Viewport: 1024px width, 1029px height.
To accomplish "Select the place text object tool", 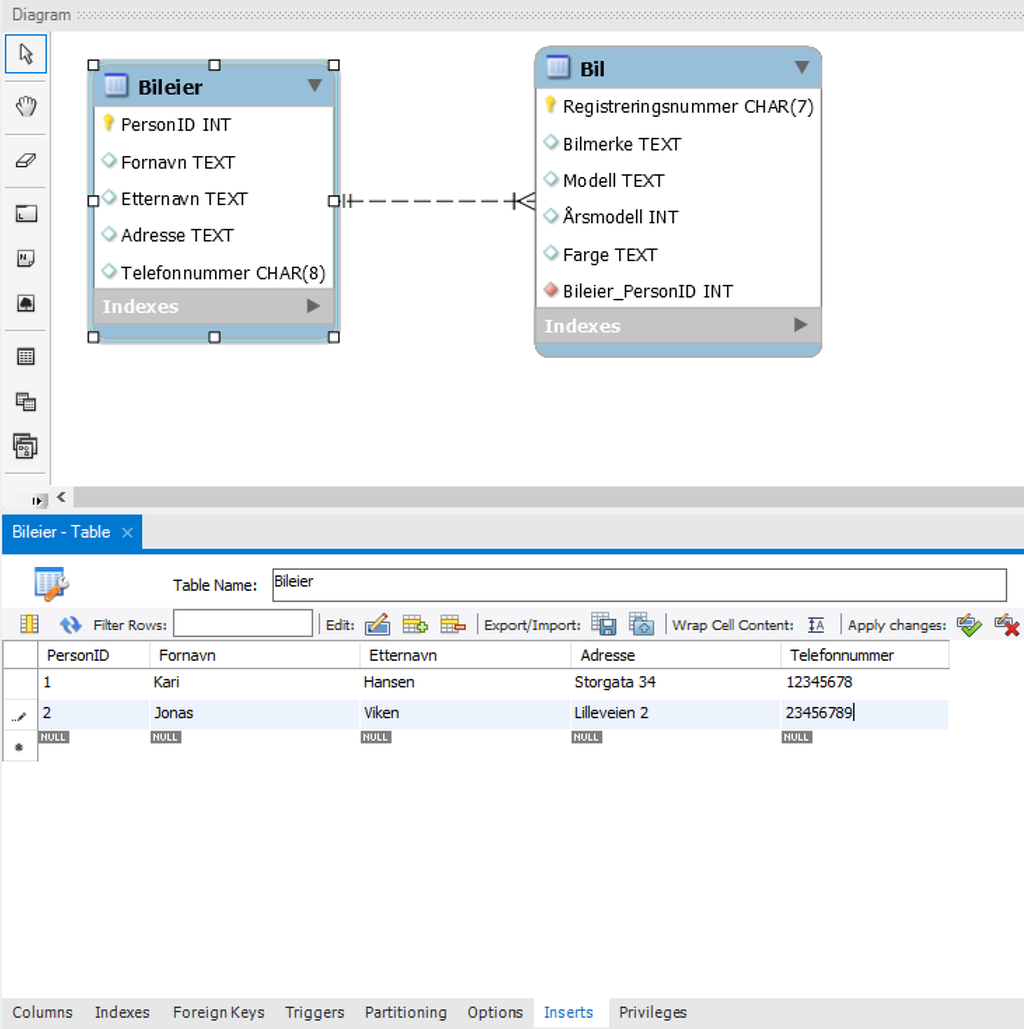I will [x=25, y=259].
